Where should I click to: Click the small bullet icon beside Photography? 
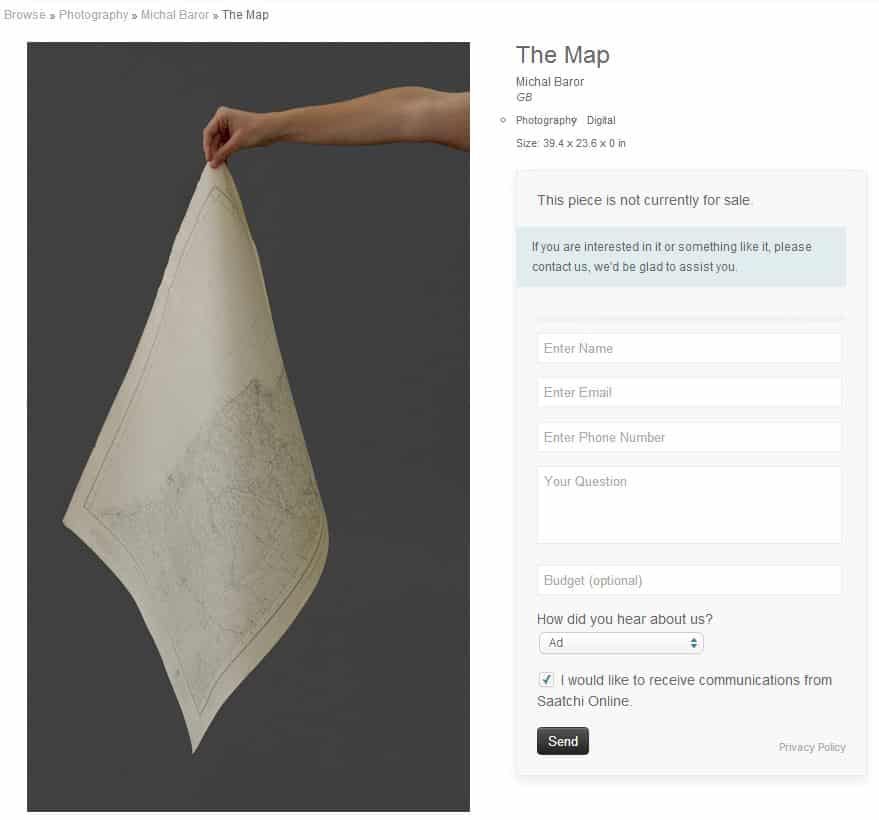503,120
